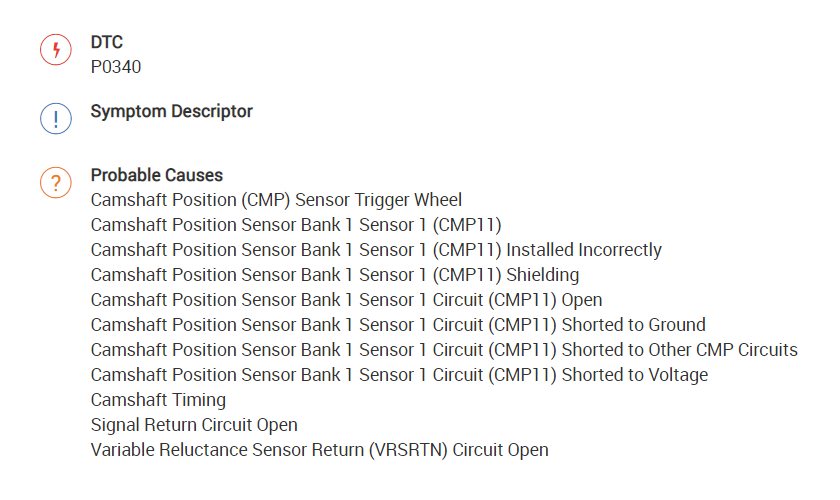
Task: Click the red lightning bolt DTC icon
Action: 56,50
